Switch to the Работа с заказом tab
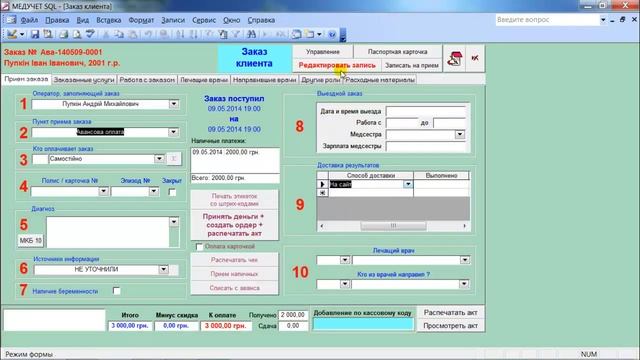 click(147, 80)
